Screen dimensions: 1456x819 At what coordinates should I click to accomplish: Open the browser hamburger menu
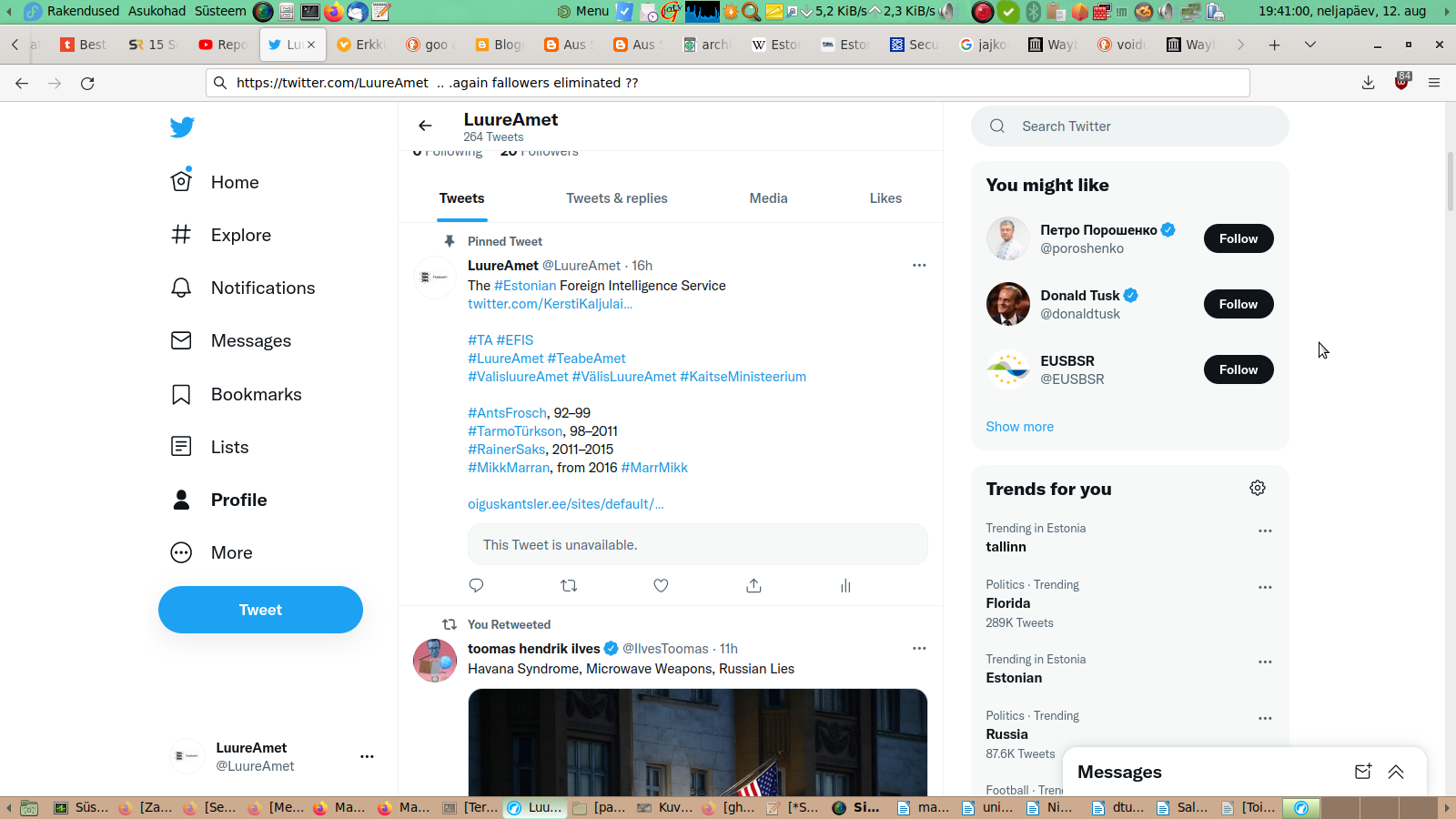(1434, 83)
